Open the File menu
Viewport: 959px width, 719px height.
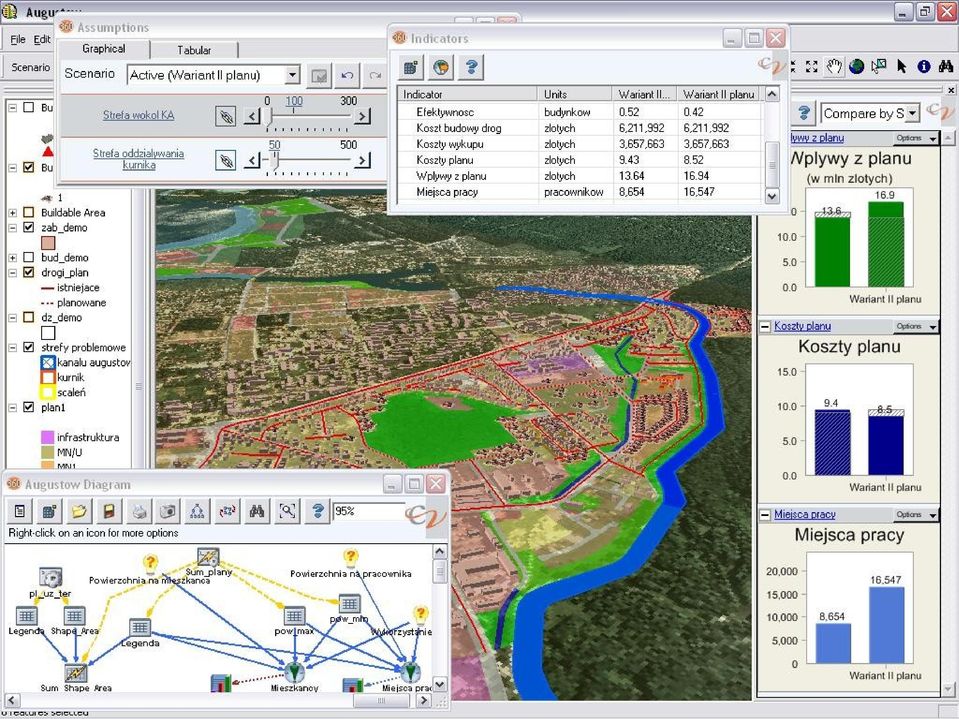coord(18,39)
